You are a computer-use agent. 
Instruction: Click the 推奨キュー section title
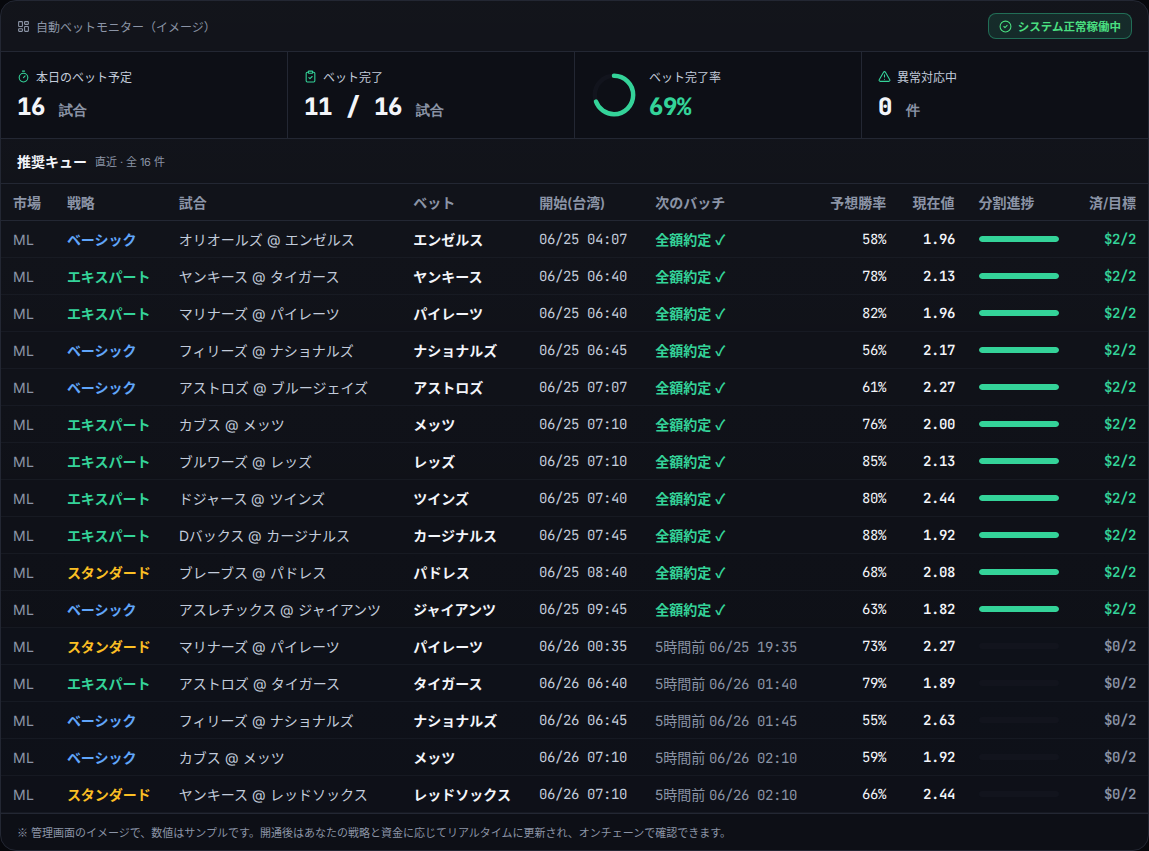[x=51, y=162]
